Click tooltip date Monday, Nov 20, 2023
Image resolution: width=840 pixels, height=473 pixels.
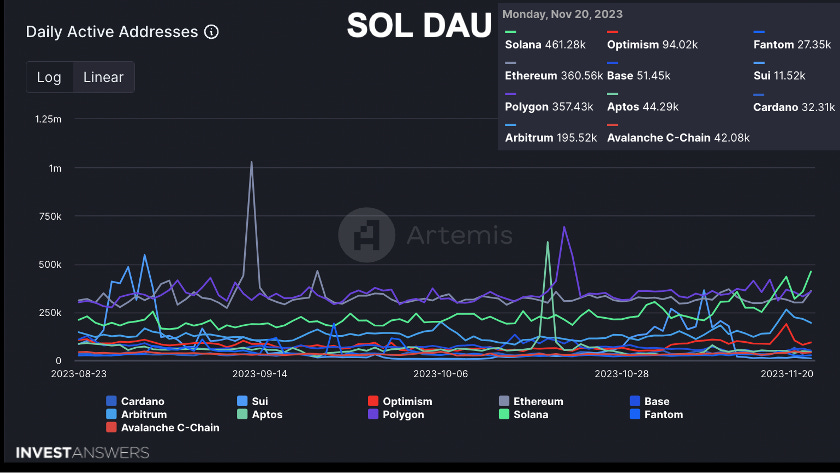562,14
